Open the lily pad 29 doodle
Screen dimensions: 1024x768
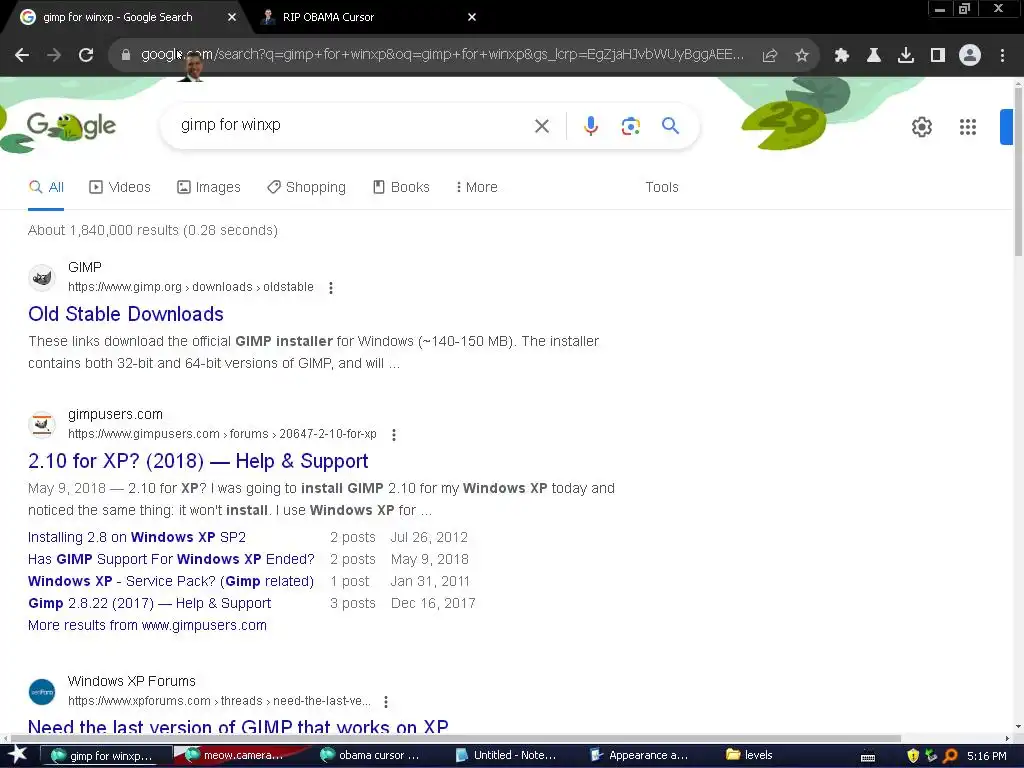pyautogui.click(x=784, y=125)
